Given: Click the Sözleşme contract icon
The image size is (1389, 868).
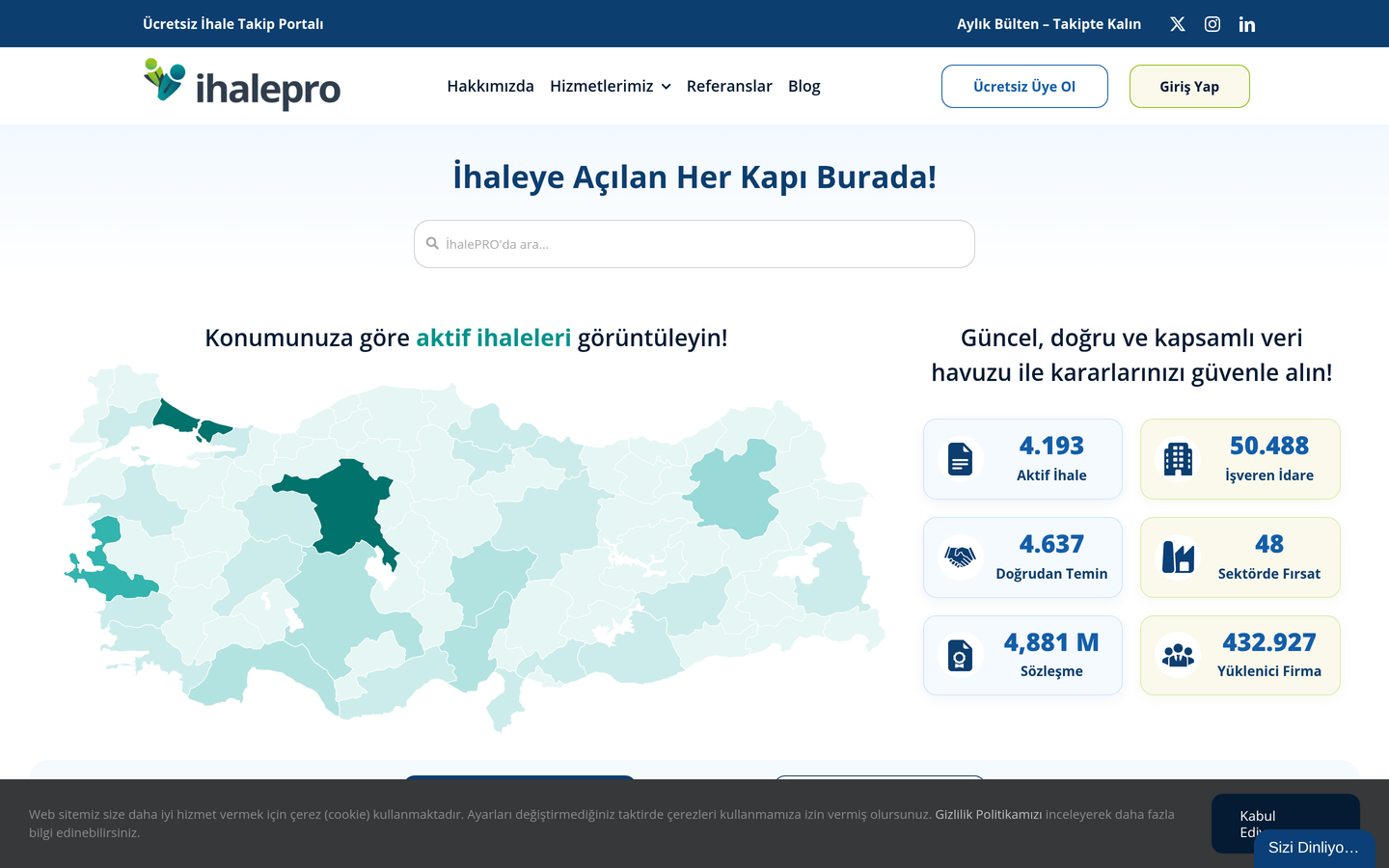Looking at the screenshot, I should click(x=960, y=656).
